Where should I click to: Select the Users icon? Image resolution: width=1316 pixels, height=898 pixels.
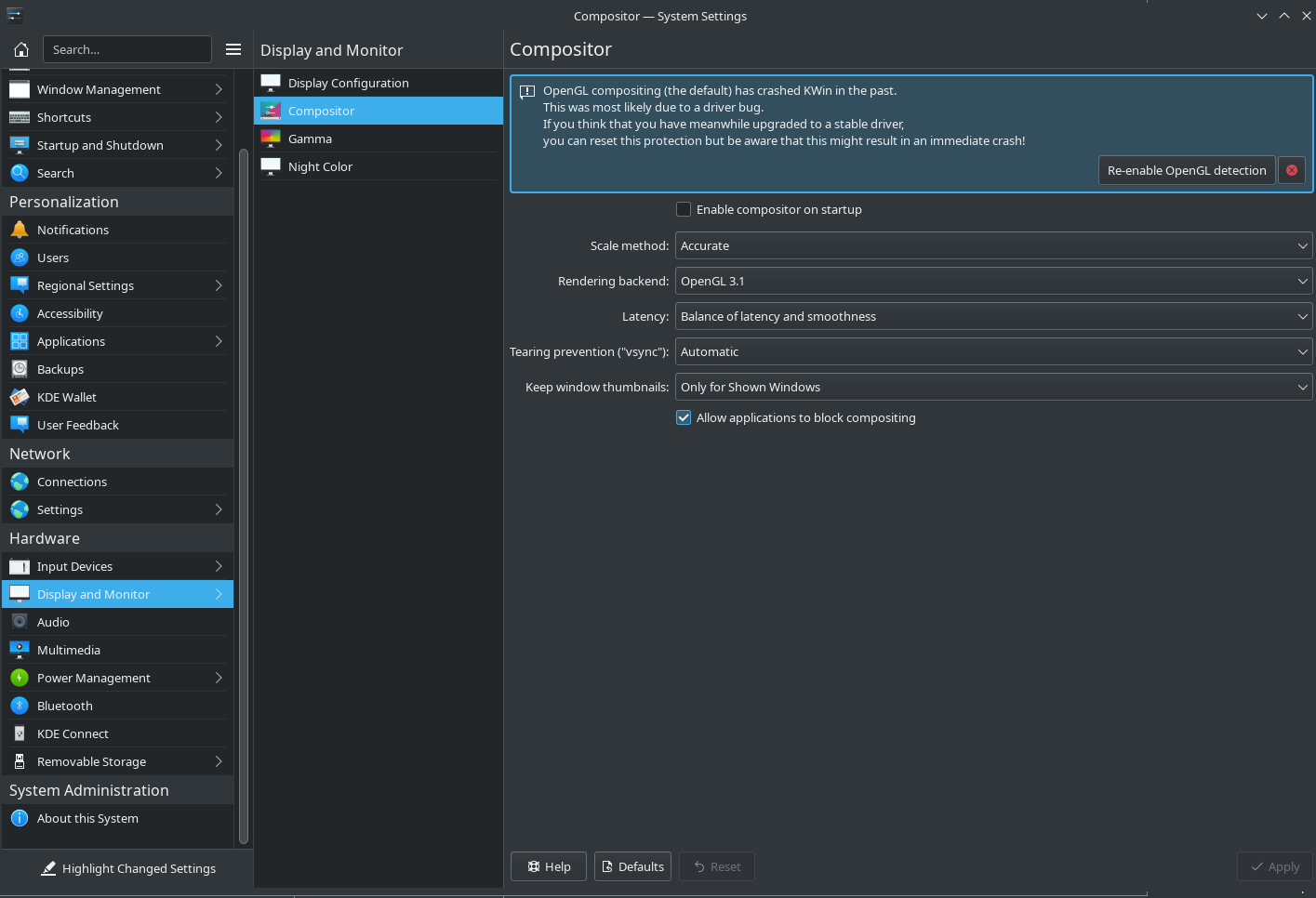pyautogui.click(x=20, y=258)
